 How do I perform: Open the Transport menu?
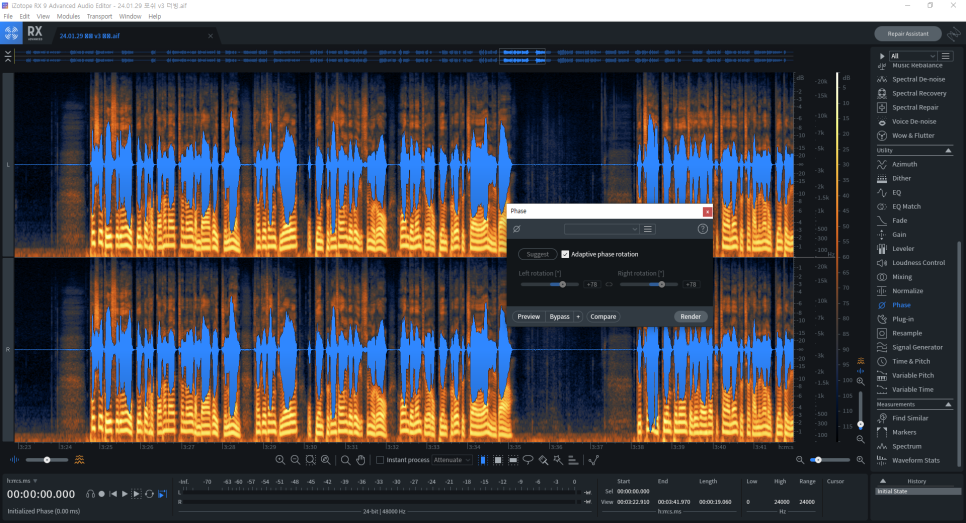99,16
